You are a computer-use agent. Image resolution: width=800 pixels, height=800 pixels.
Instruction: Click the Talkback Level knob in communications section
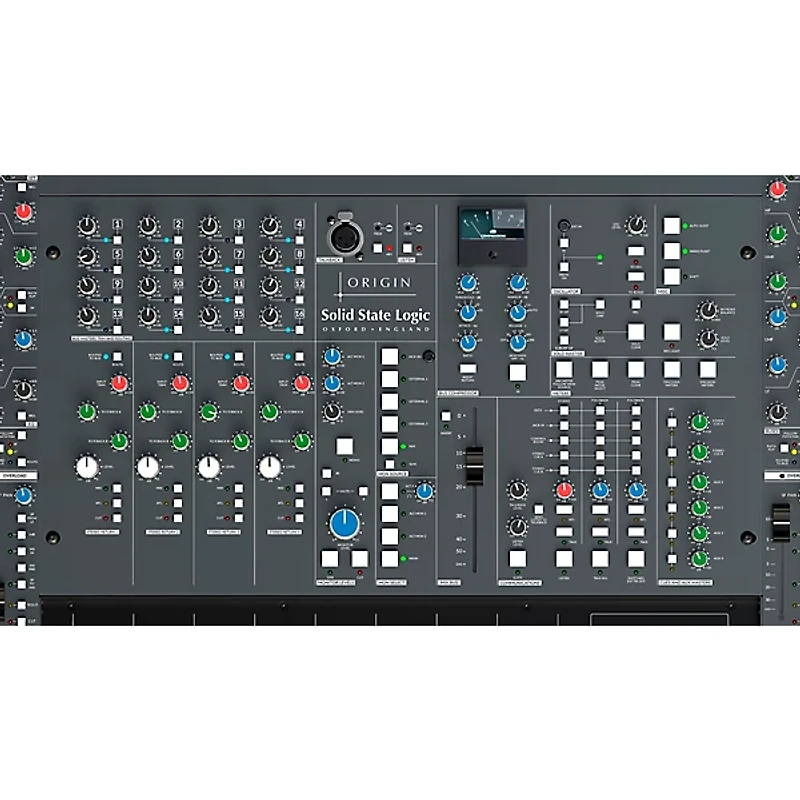pos(517,491)
